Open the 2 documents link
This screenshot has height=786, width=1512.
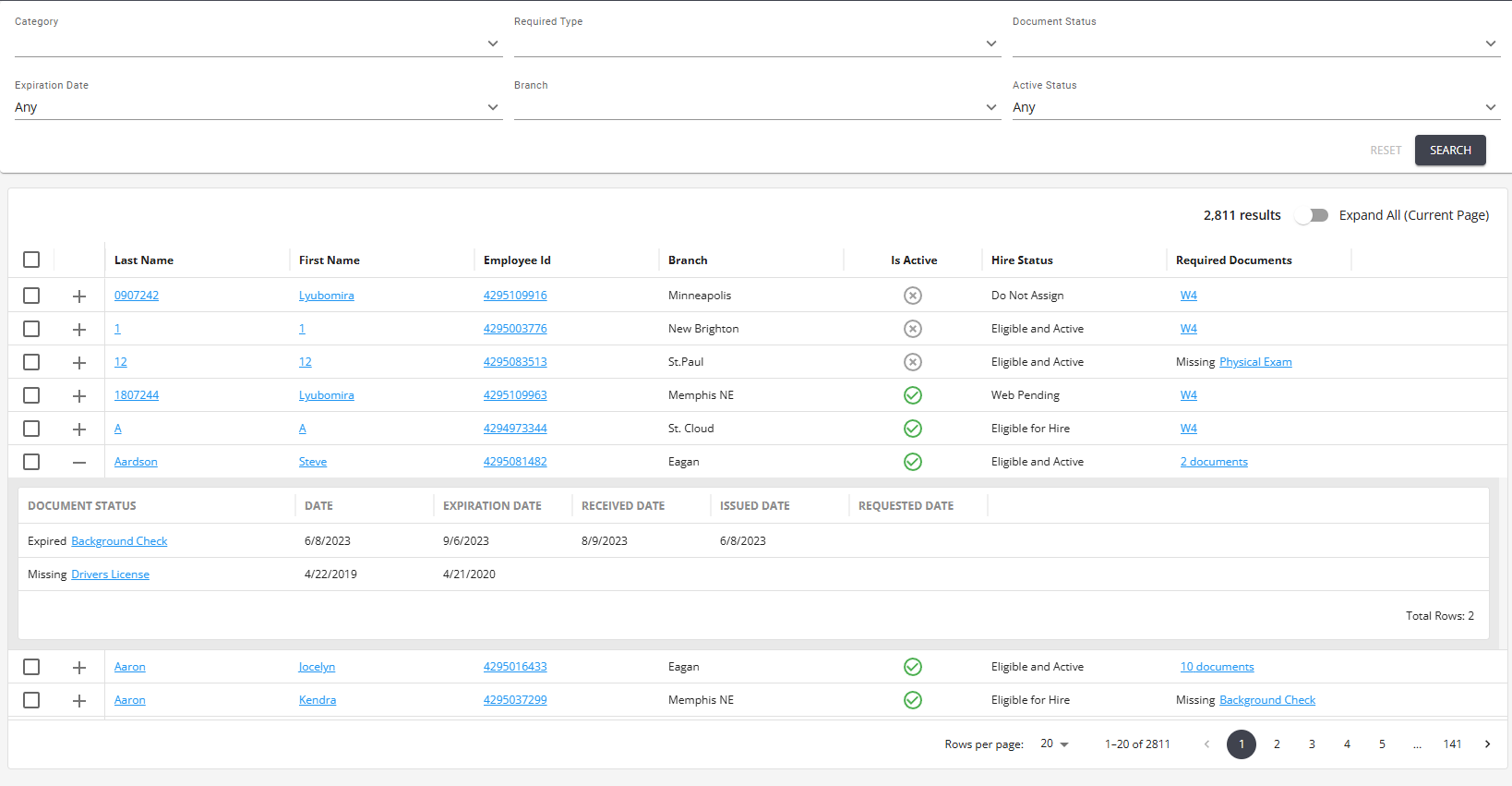pyautogui.click(x=1214, y=462)
